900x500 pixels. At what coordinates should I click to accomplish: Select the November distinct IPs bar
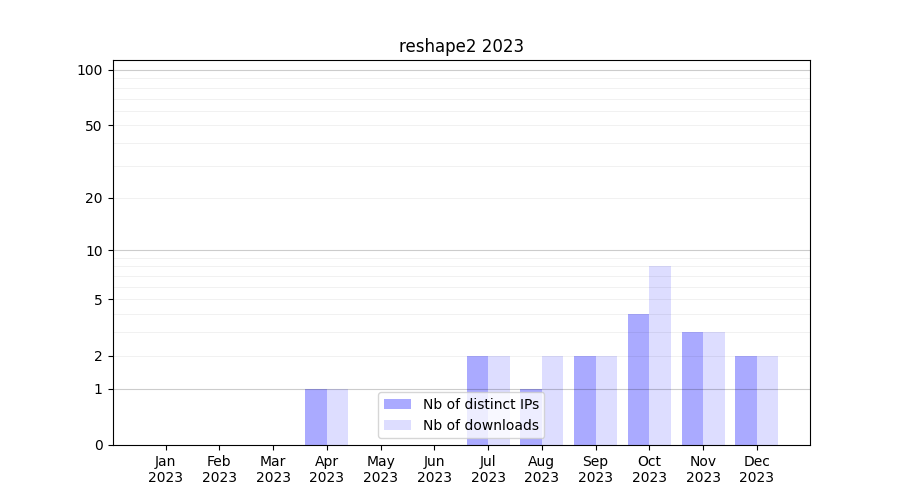[x=692, y=388]
